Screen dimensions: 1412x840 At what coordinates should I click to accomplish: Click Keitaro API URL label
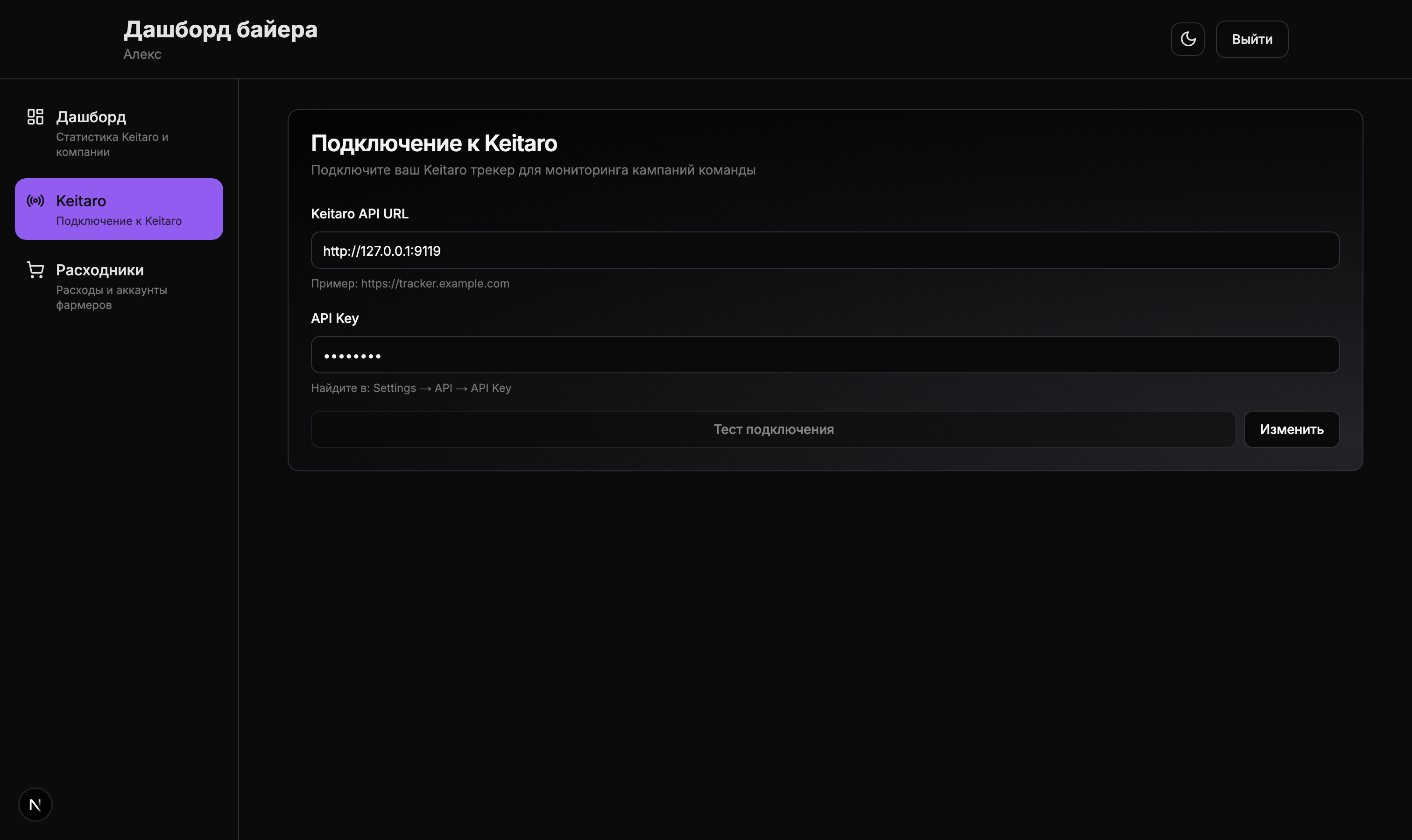[x=360, y=214]
